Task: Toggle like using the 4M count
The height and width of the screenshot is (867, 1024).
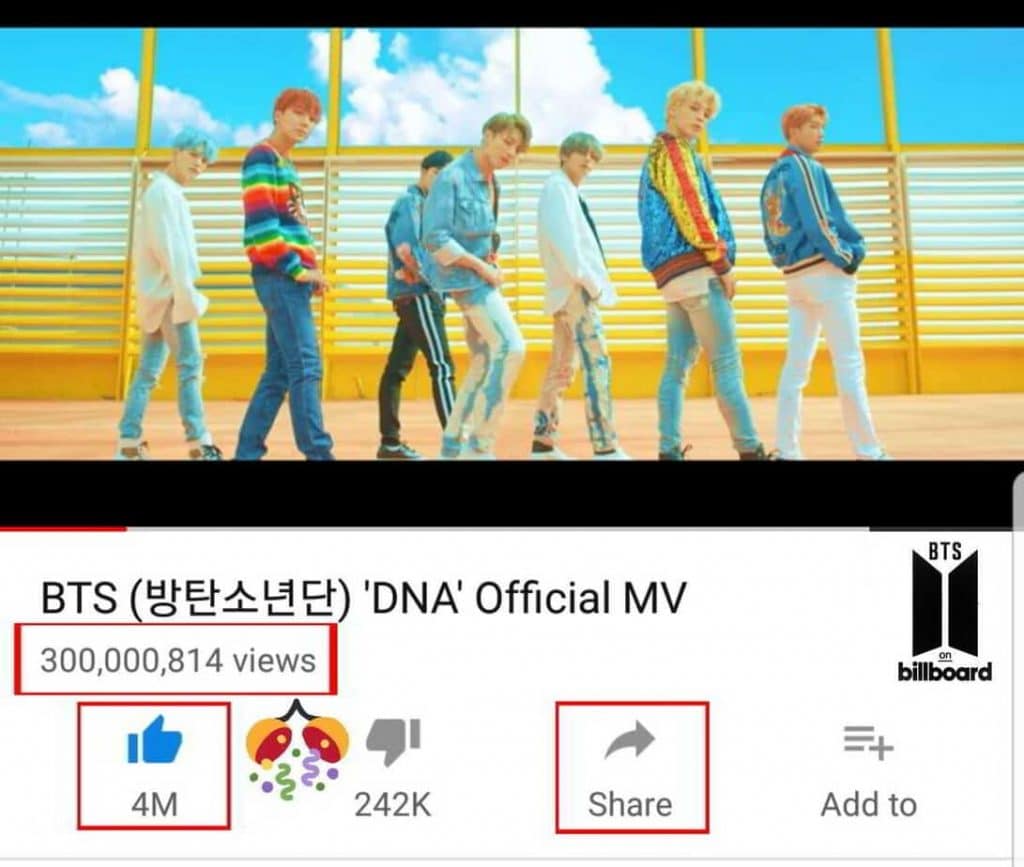Action: [155, 804]
